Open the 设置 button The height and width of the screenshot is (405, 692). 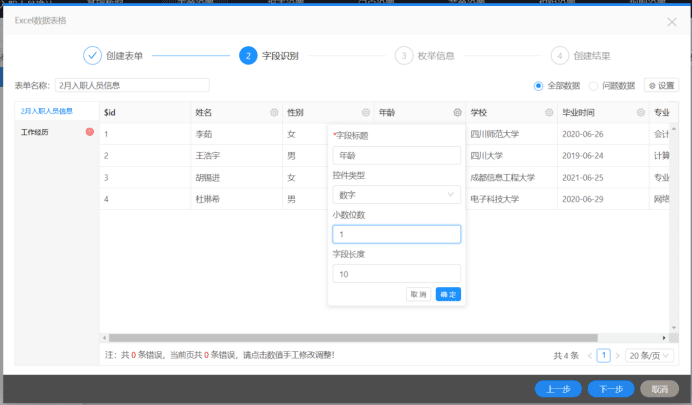(662, 85)
